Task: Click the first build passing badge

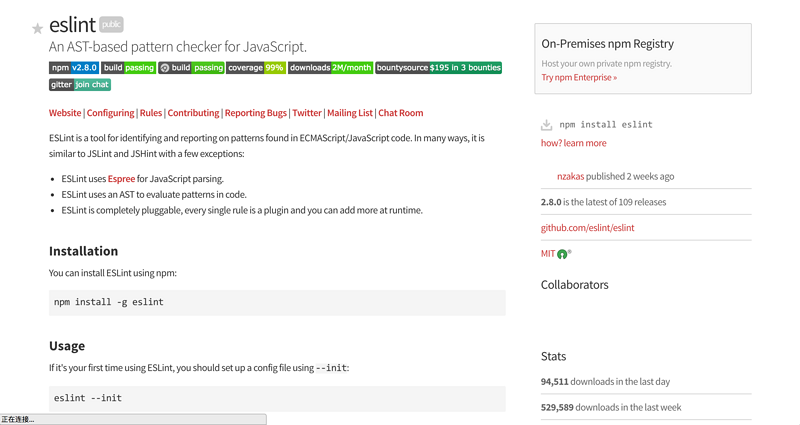Action: 129,68
